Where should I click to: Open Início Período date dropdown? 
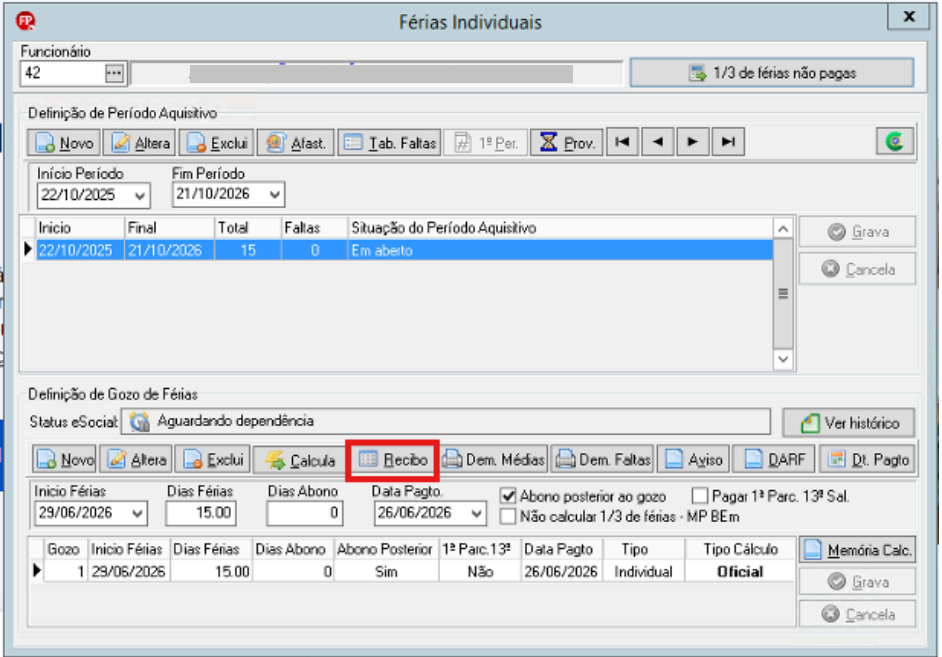pos(140,196)
